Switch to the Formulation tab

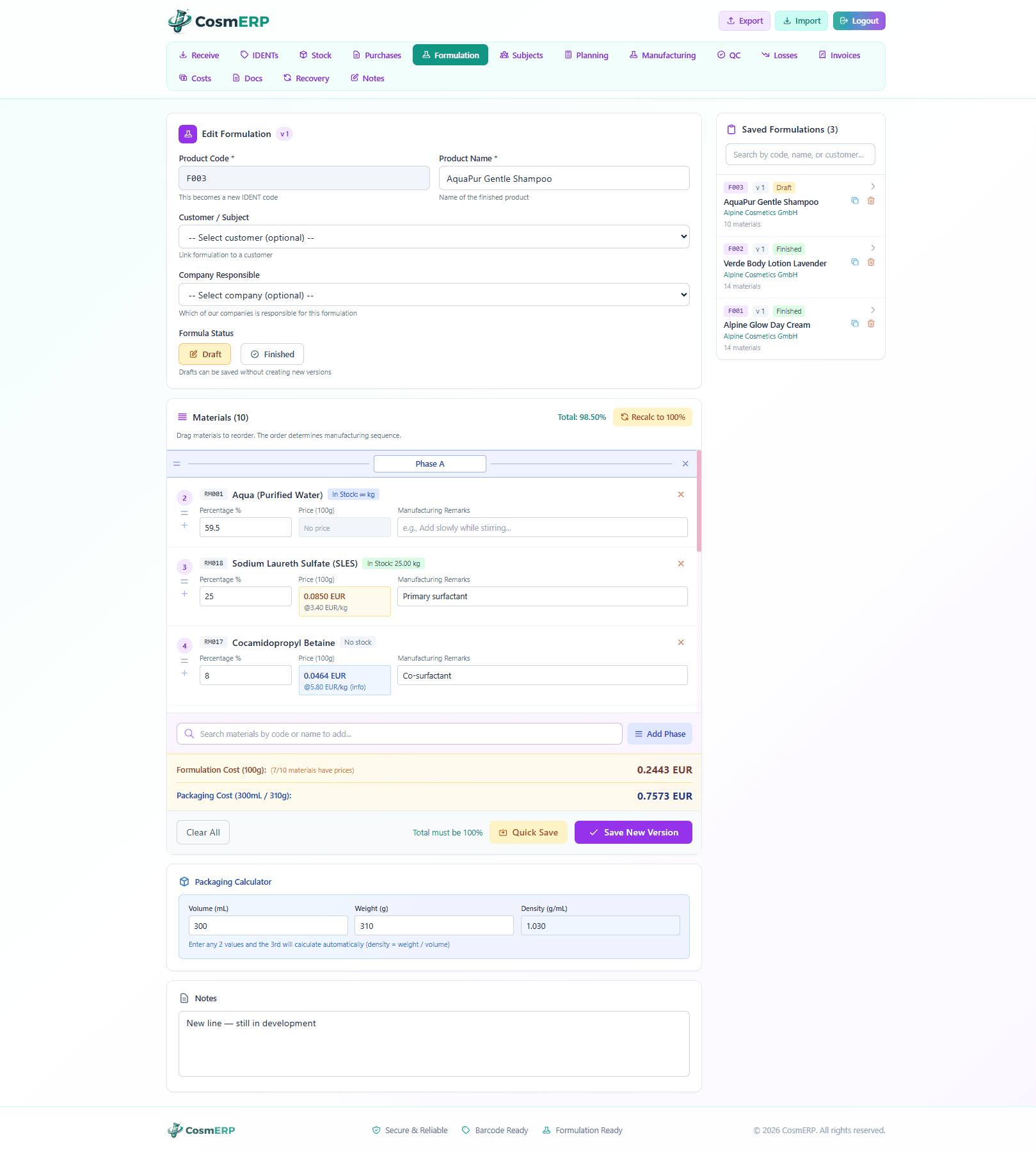pos(450,54)
